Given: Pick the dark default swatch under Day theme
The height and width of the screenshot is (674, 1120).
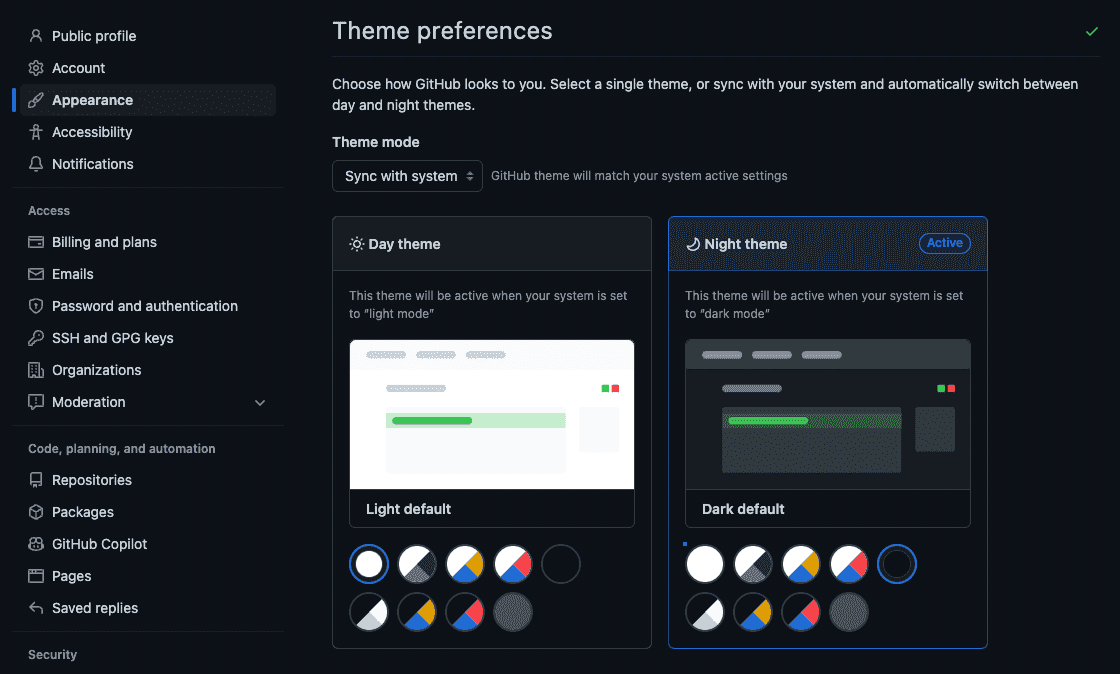Looking at the screenshot, I should pyautogui.click(x=561, y=565).
